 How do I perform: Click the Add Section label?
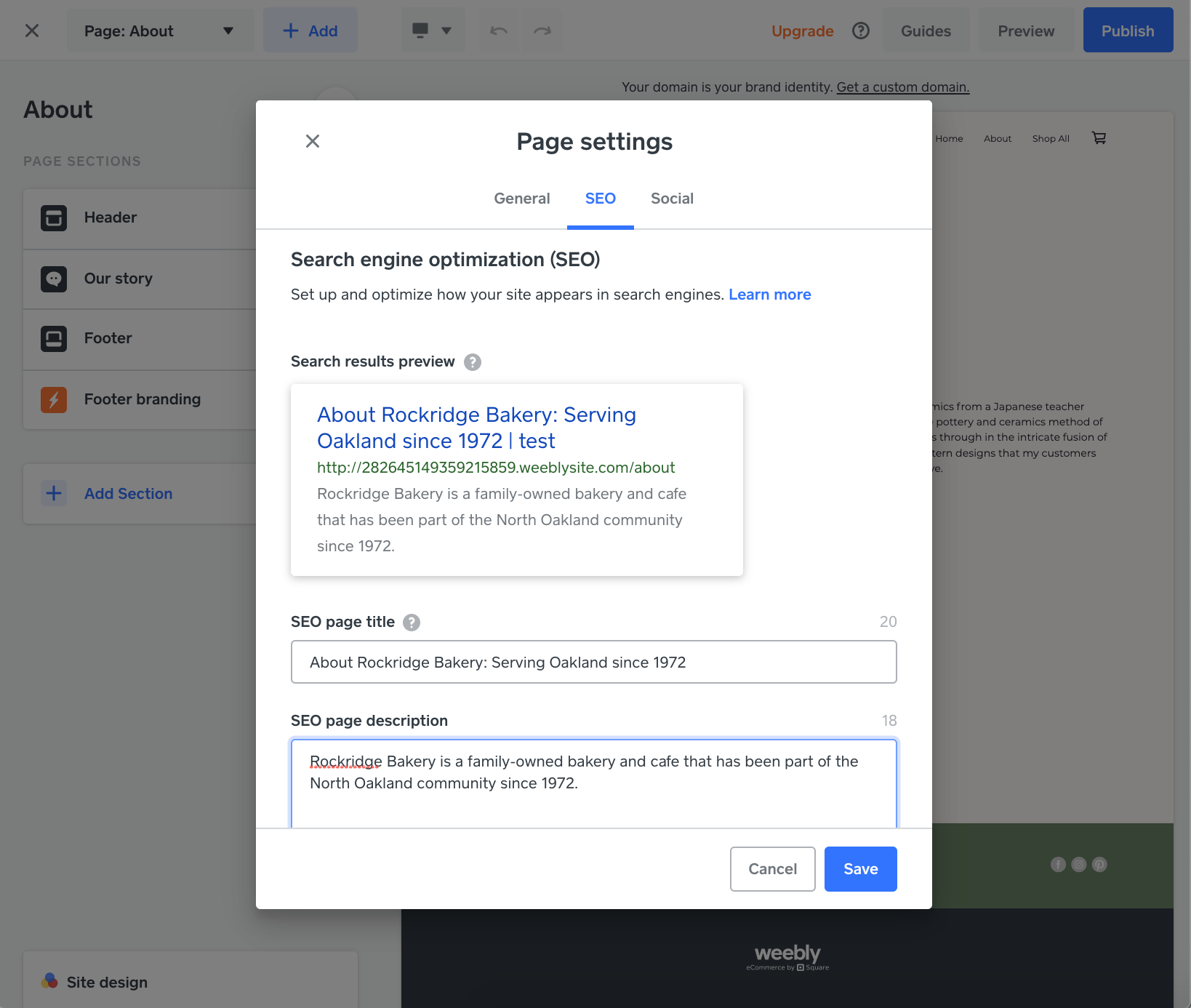[x=129, y=494]
